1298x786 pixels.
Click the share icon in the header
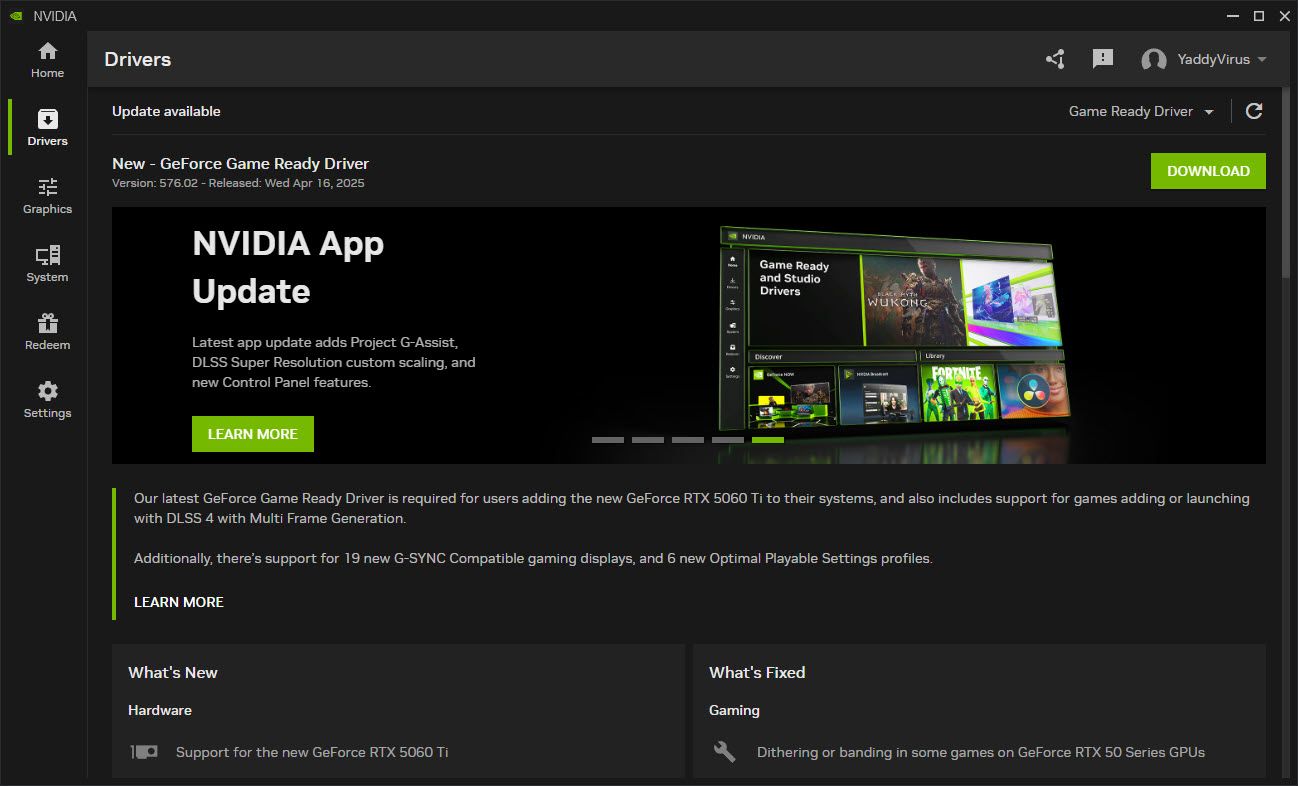[x=1055, y=60]
